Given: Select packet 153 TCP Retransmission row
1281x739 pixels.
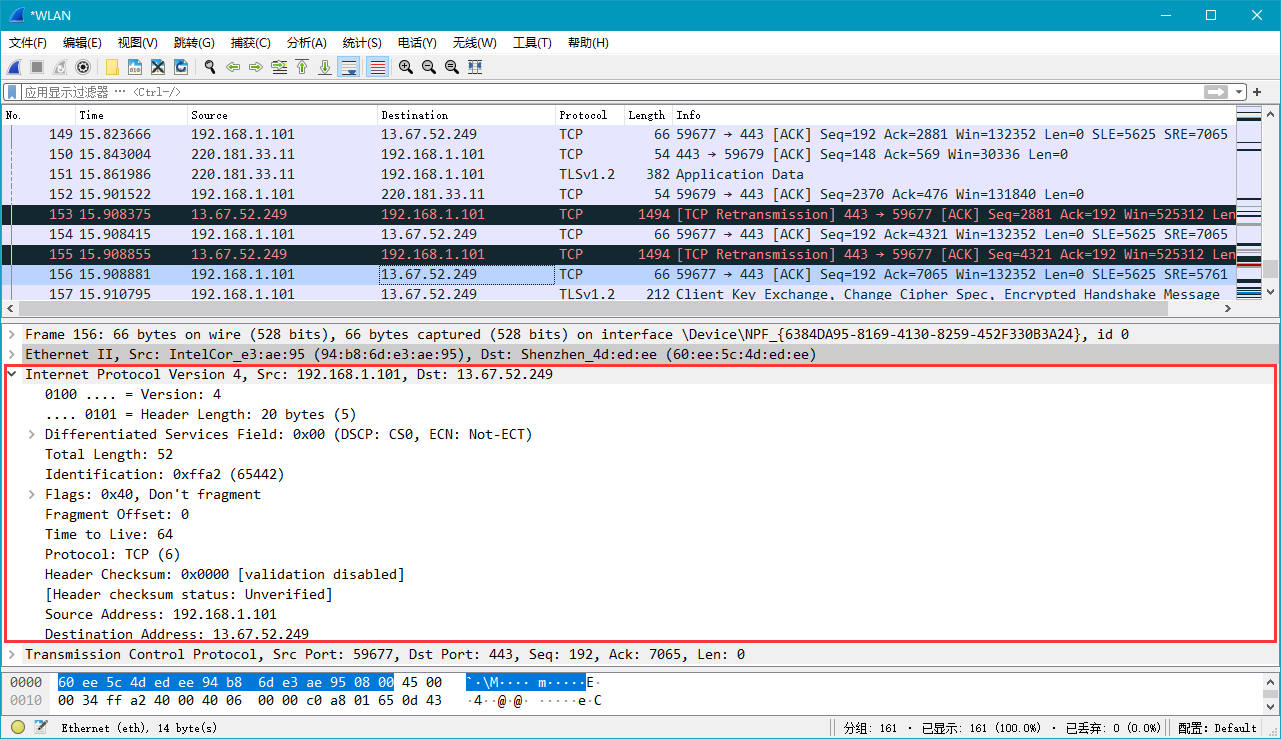Looking at the screenshot, I should coord(619,214).
